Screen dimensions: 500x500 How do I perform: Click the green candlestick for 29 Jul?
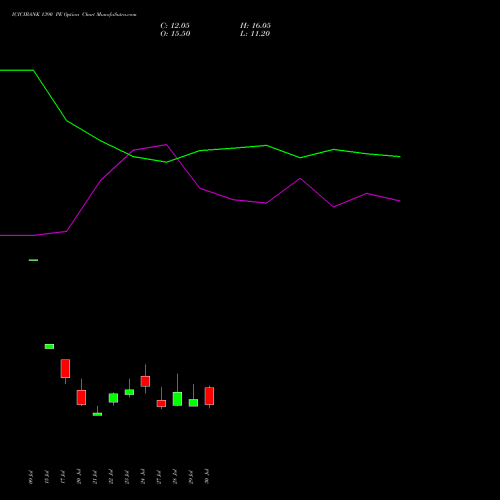point(193,403)
